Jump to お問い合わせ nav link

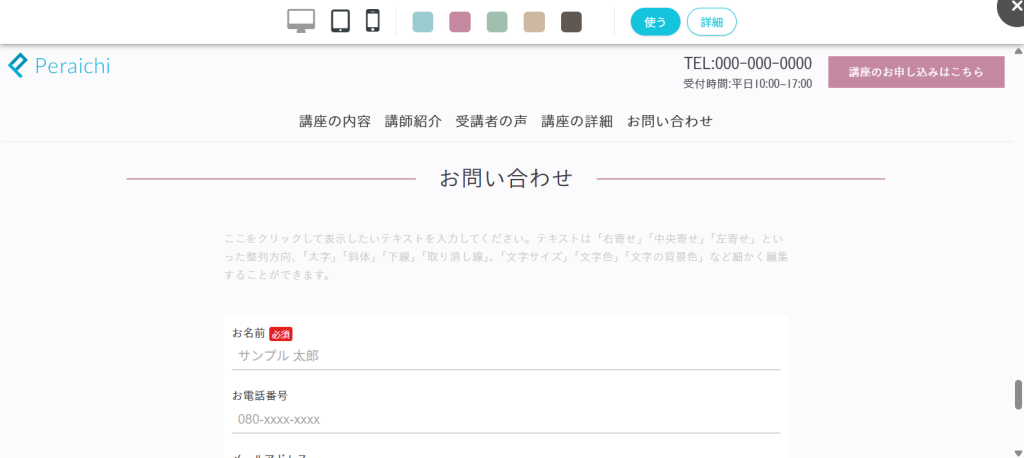point(669,121)
